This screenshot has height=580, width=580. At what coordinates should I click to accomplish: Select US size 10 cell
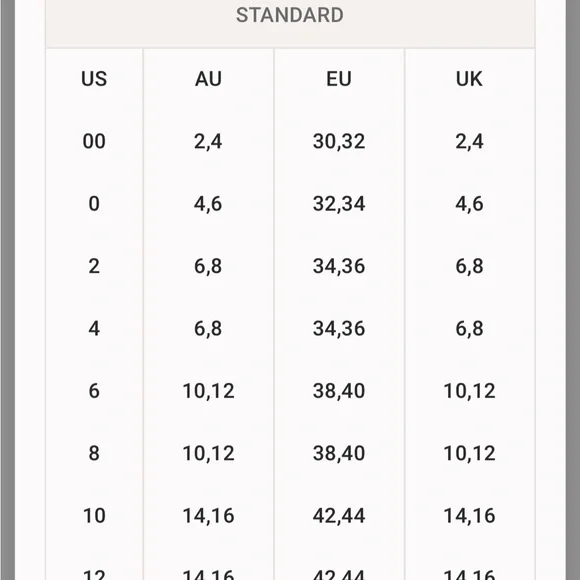pyautogui.click(x=94, y=516)
